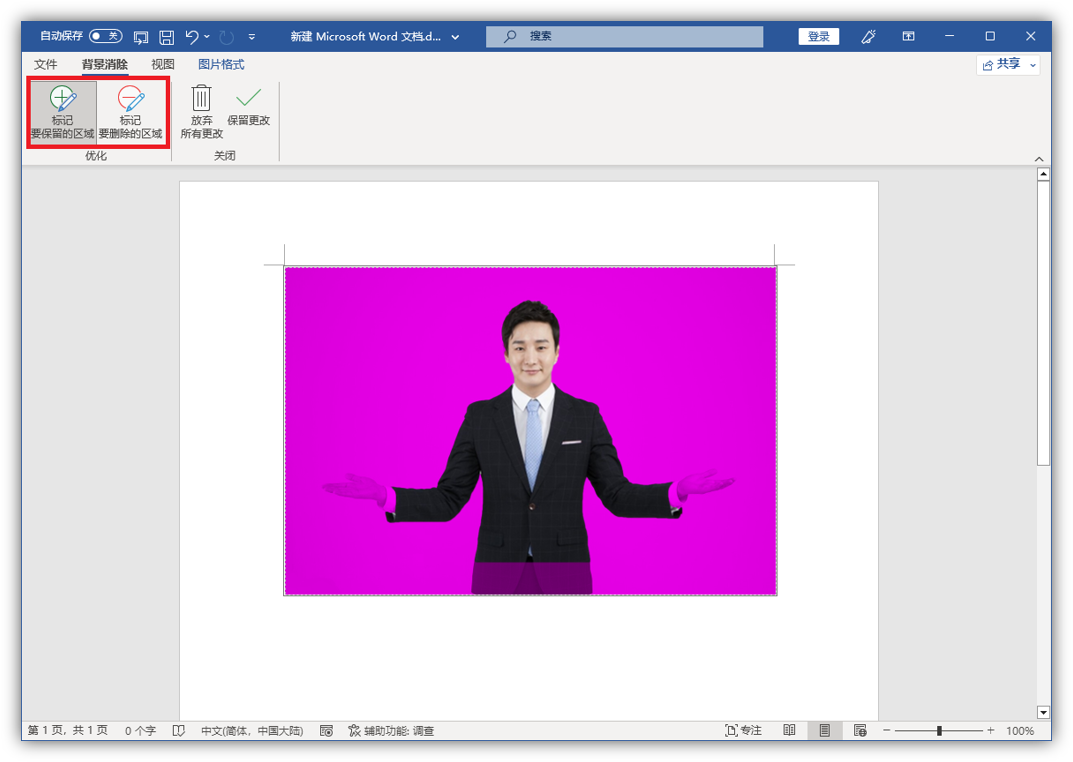This screenshot has width=1073, height=762.
Task: Click the Ribbon Display Options icon
Action: [x=908, y=37]
